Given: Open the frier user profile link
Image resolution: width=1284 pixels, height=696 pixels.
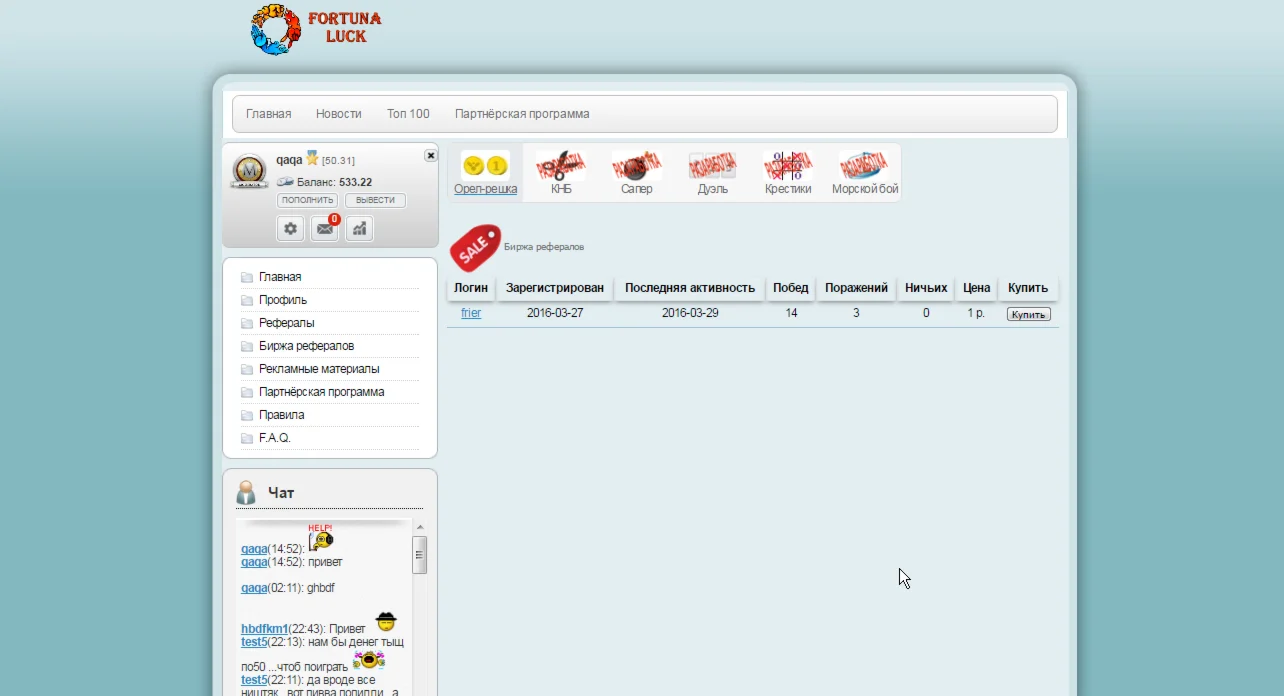Looking at the screenshot, I should coord(471,313).
